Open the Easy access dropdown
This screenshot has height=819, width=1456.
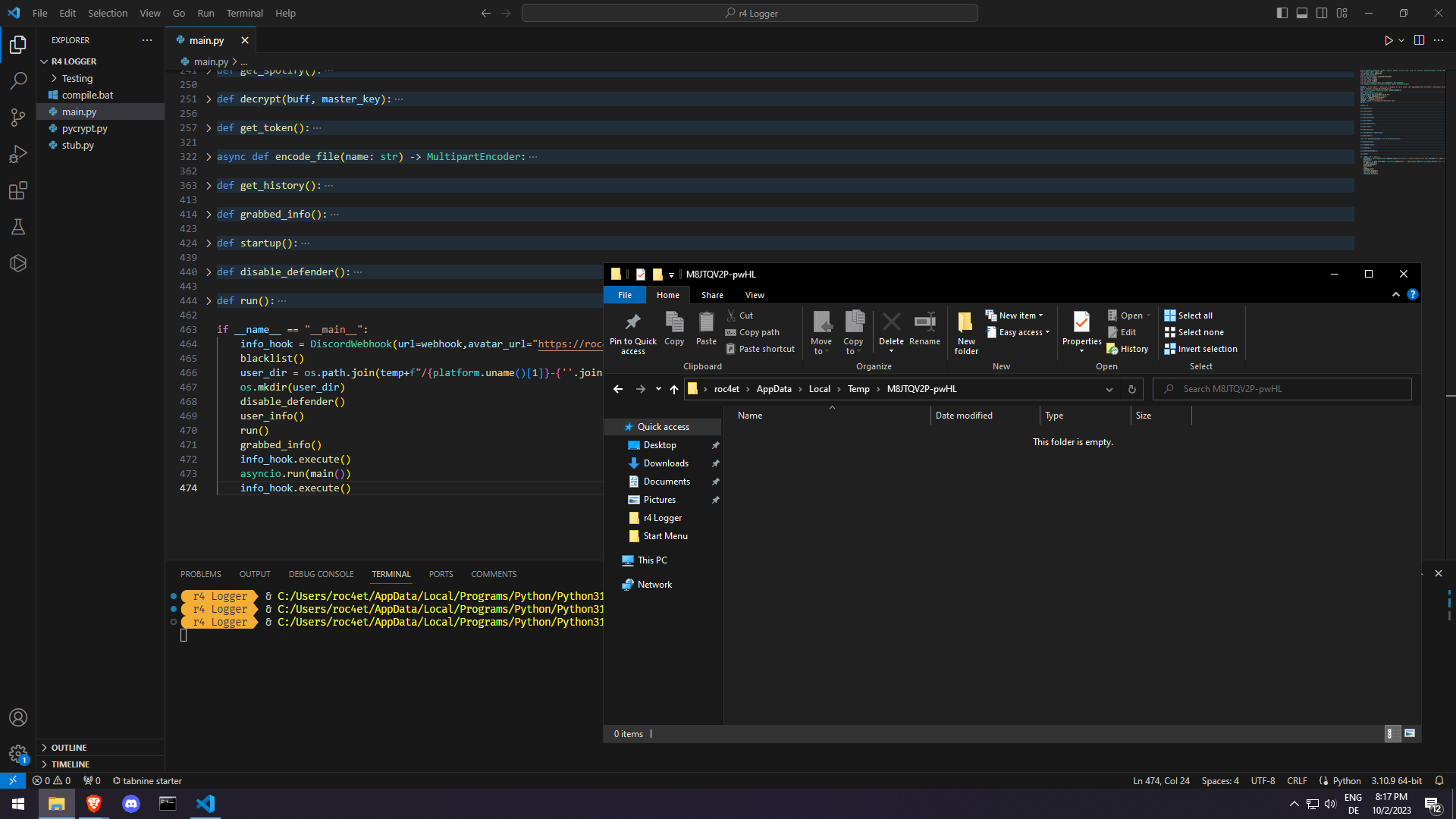pyautogui.click(x=1018, y=332)
